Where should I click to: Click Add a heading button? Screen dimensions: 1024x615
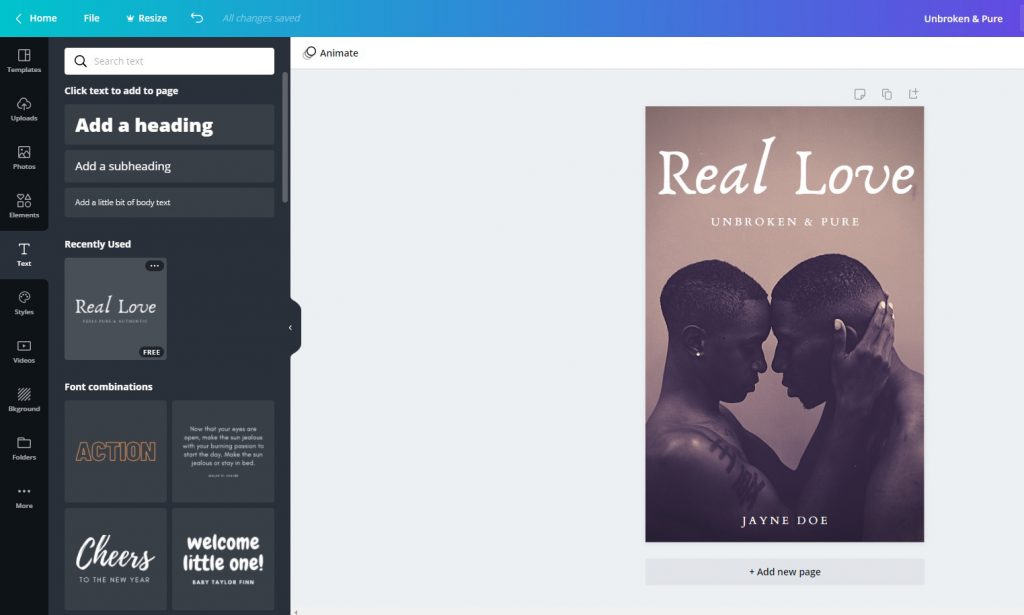169,125
